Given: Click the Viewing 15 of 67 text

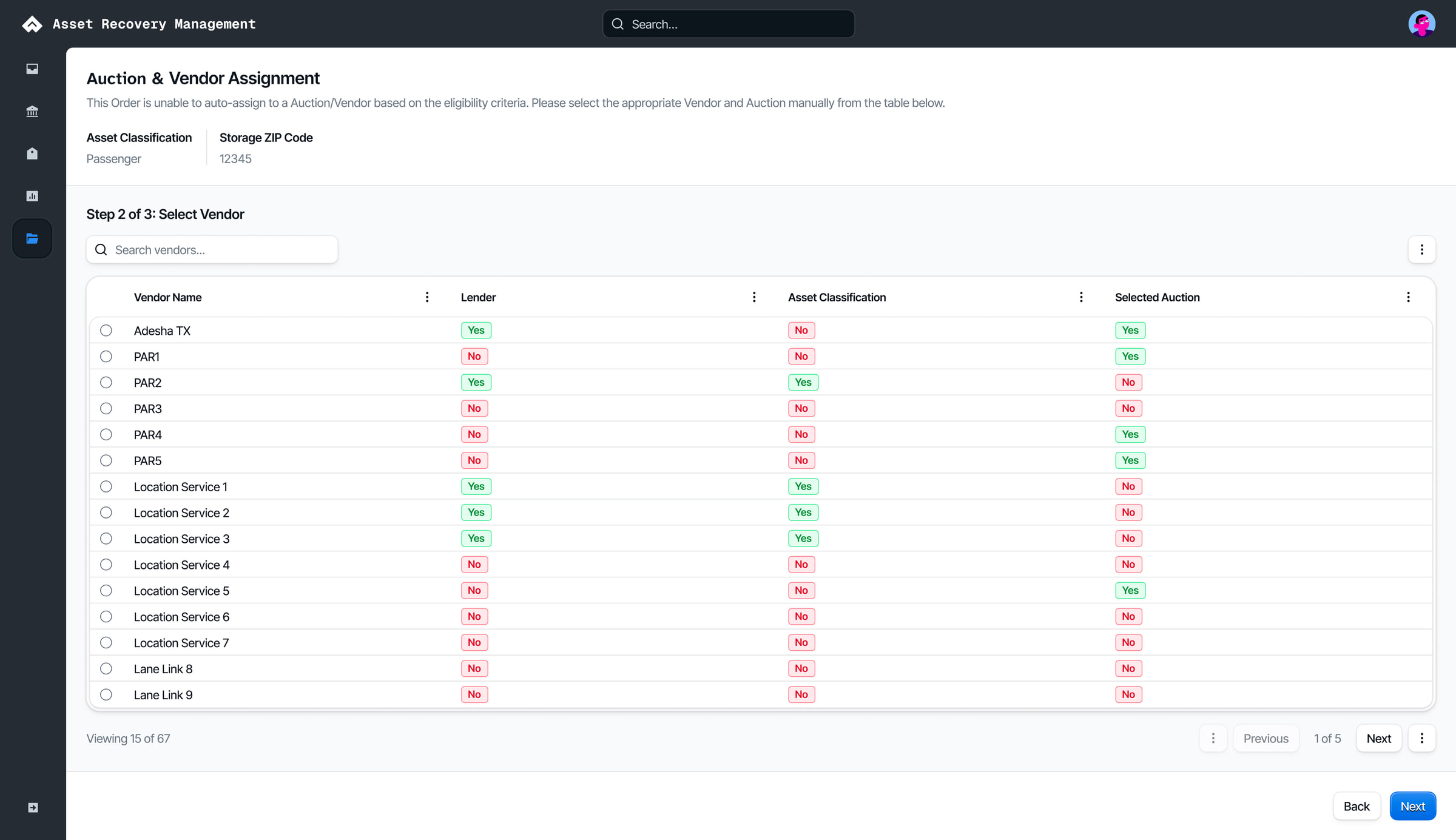Looking at the screenshot, I should [x=128, y=739].
